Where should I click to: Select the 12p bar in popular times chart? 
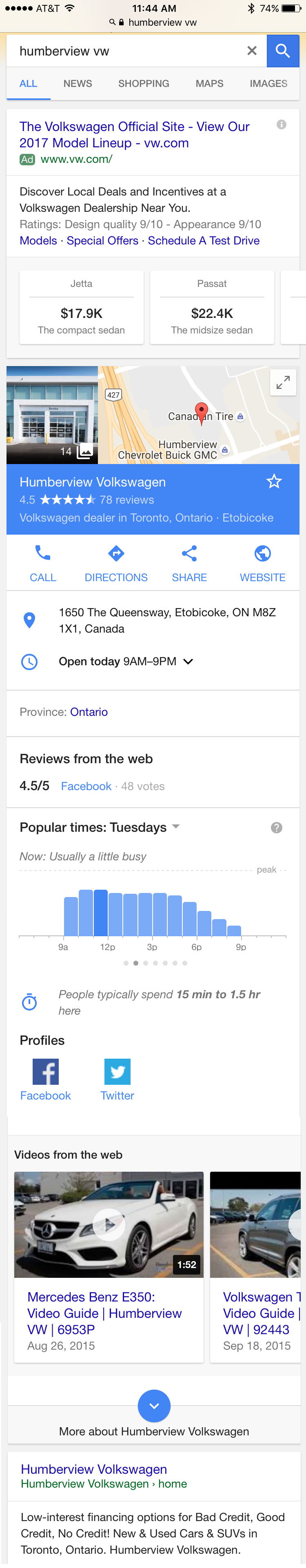[x=101, y=913]
